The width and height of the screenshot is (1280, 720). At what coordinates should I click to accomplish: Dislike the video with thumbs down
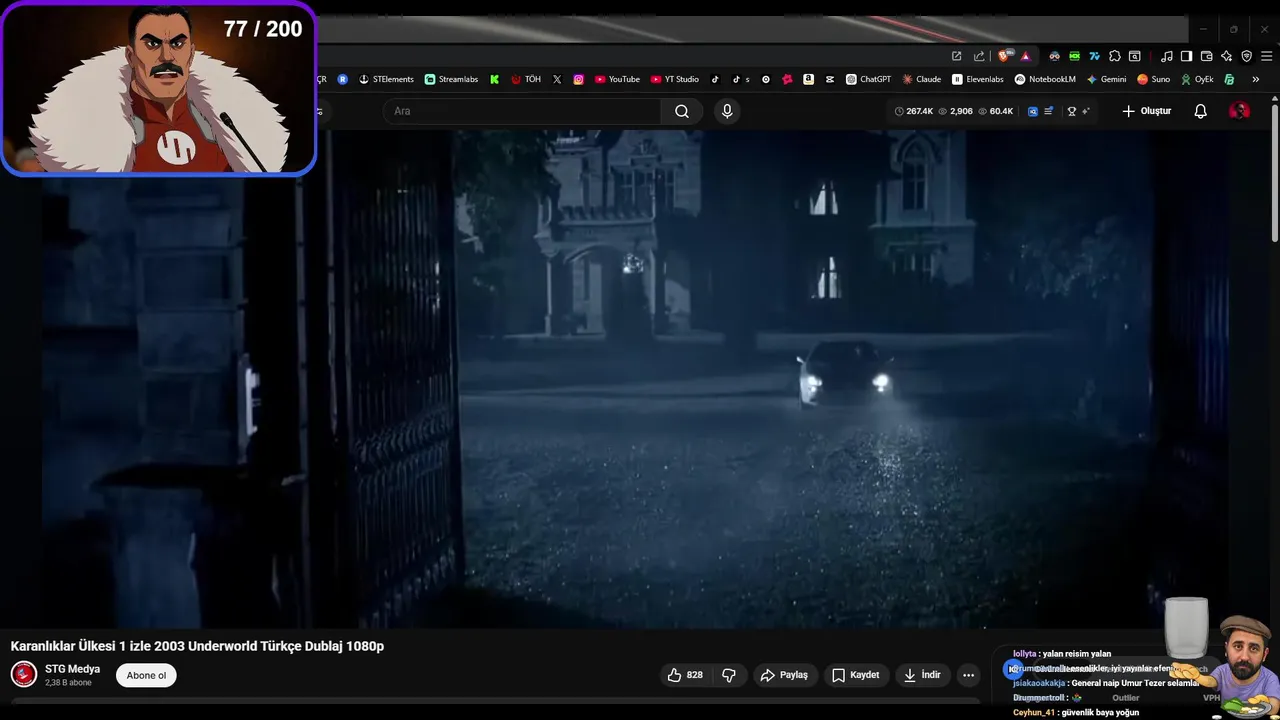(729, 675)
